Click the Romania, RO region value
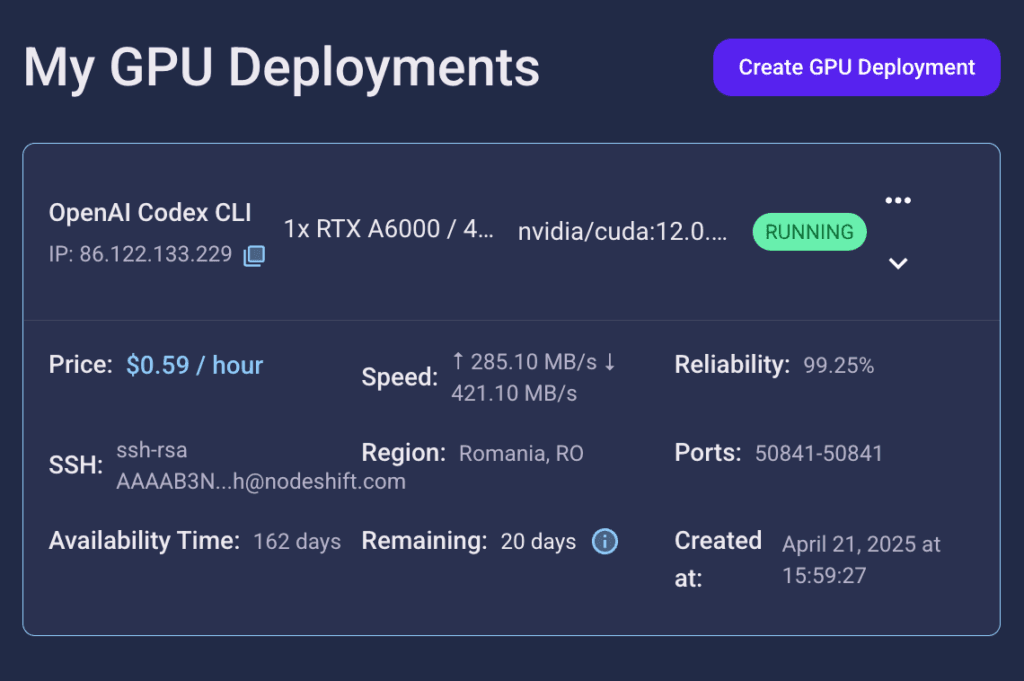The width and height of the screenshot is (1024, 681). pyautogui.click(x=521, y=453)
